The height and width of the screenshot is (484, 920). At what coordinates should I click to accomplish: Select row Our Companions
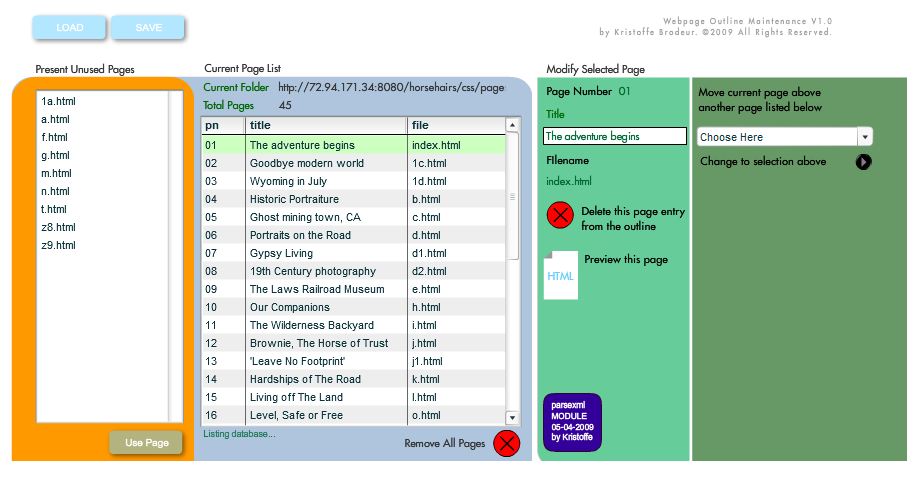coord(353,307)
